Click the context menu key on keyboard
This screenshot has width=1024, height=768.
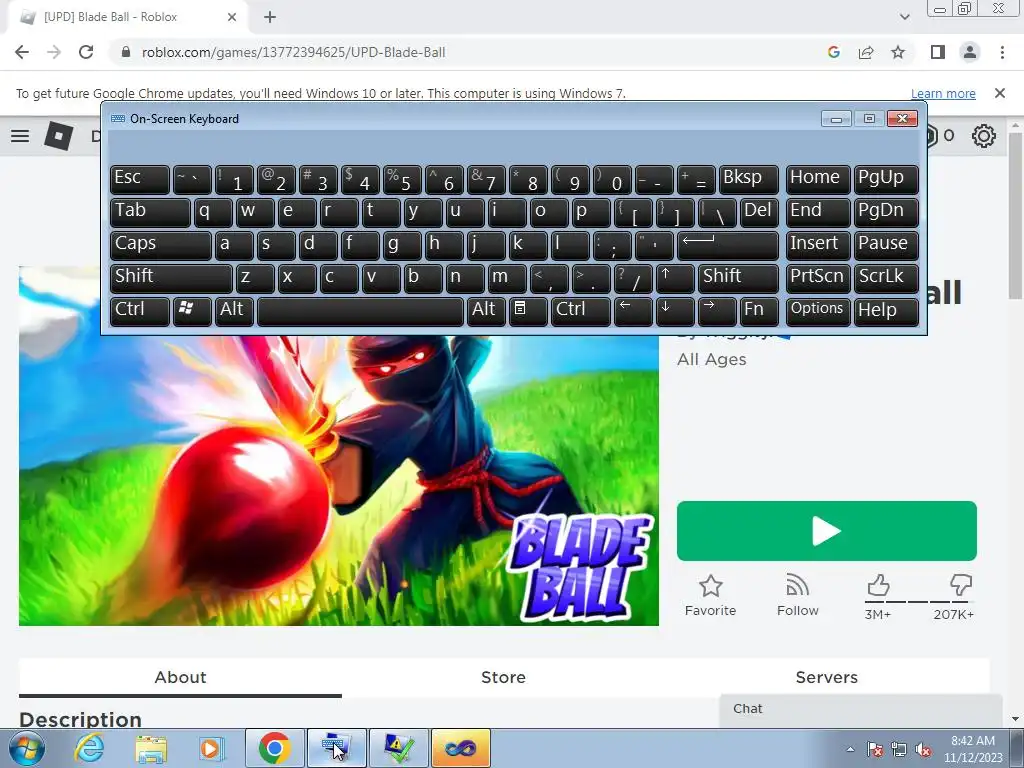528,310
